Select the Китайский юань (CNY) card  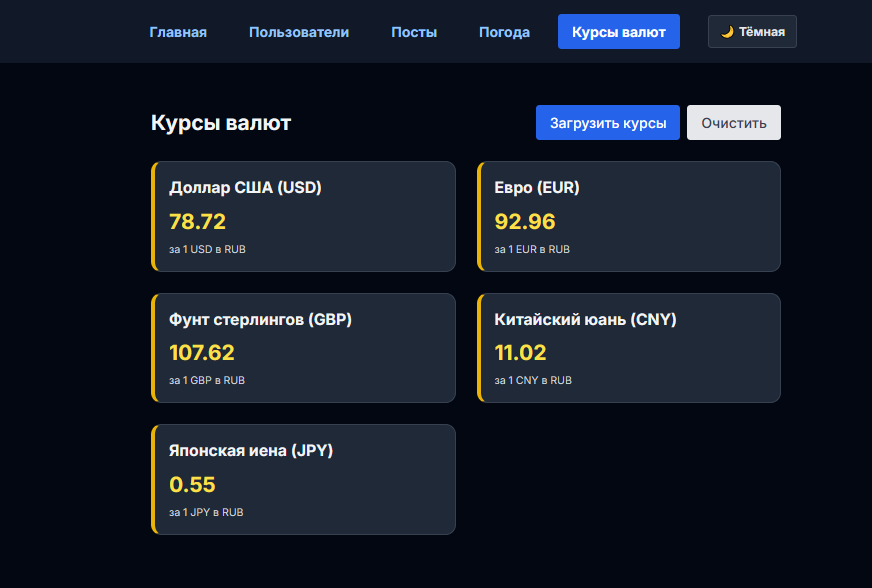[x=629, y=348]
